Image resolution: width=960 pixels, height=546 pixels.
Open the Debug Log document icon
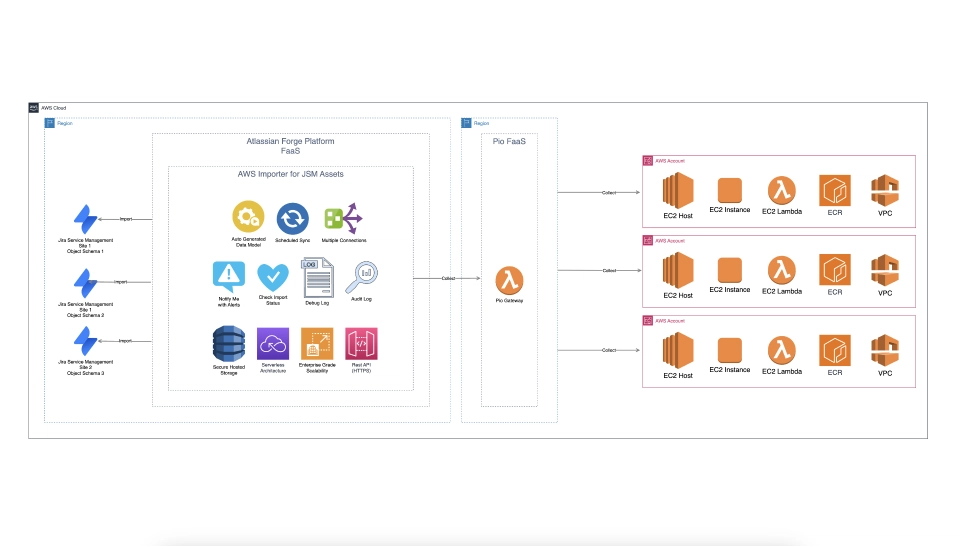(x=317, y=275)
